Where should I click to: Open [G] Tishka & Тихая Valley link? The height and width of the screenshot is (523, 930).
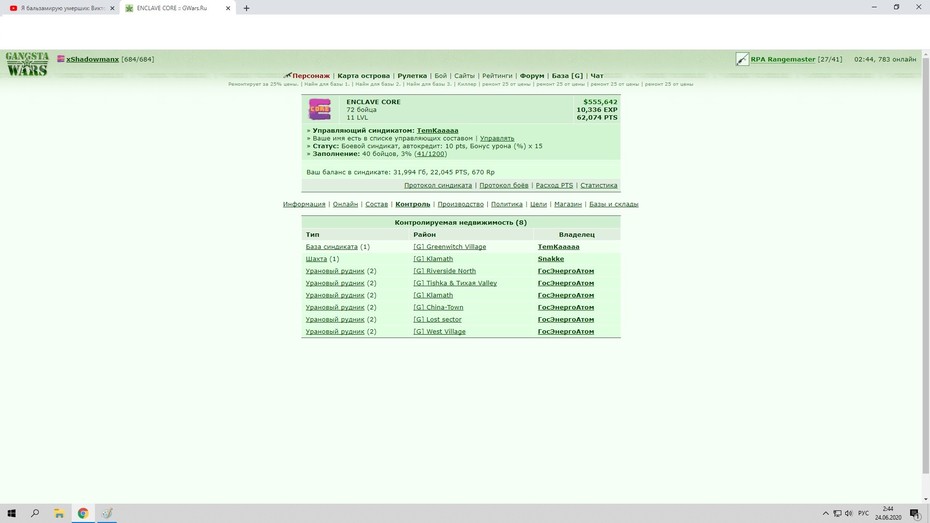click(x=455, y=283)
